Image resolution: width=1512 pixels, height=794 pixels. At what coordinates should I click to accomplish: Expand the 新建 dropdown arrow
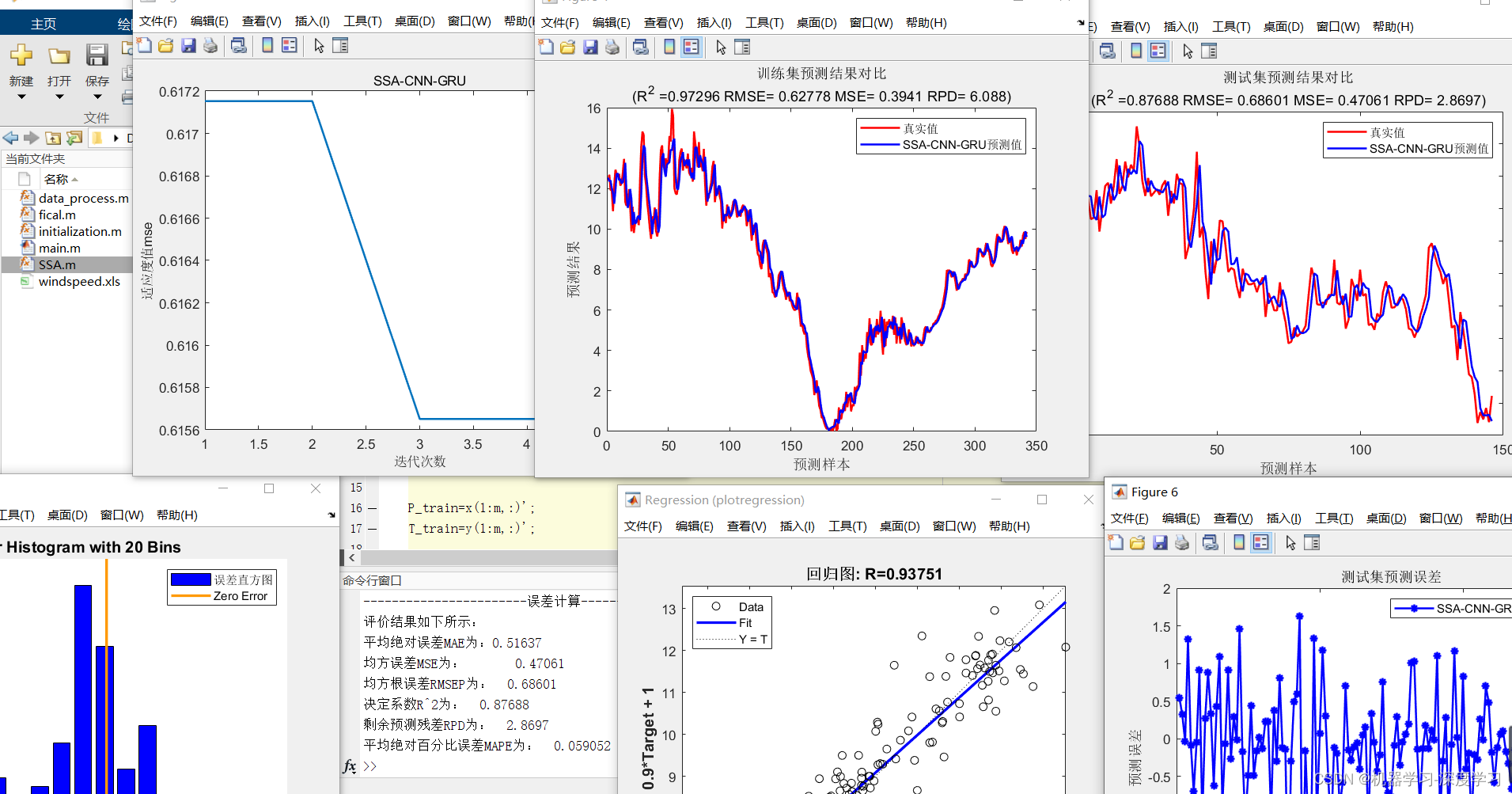(x=21, y=97)
